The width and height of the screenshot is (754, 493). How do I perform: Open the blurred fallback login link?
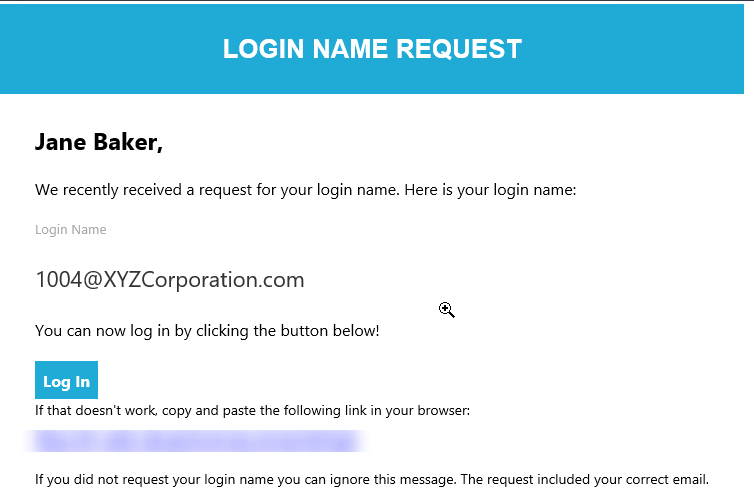196,441
